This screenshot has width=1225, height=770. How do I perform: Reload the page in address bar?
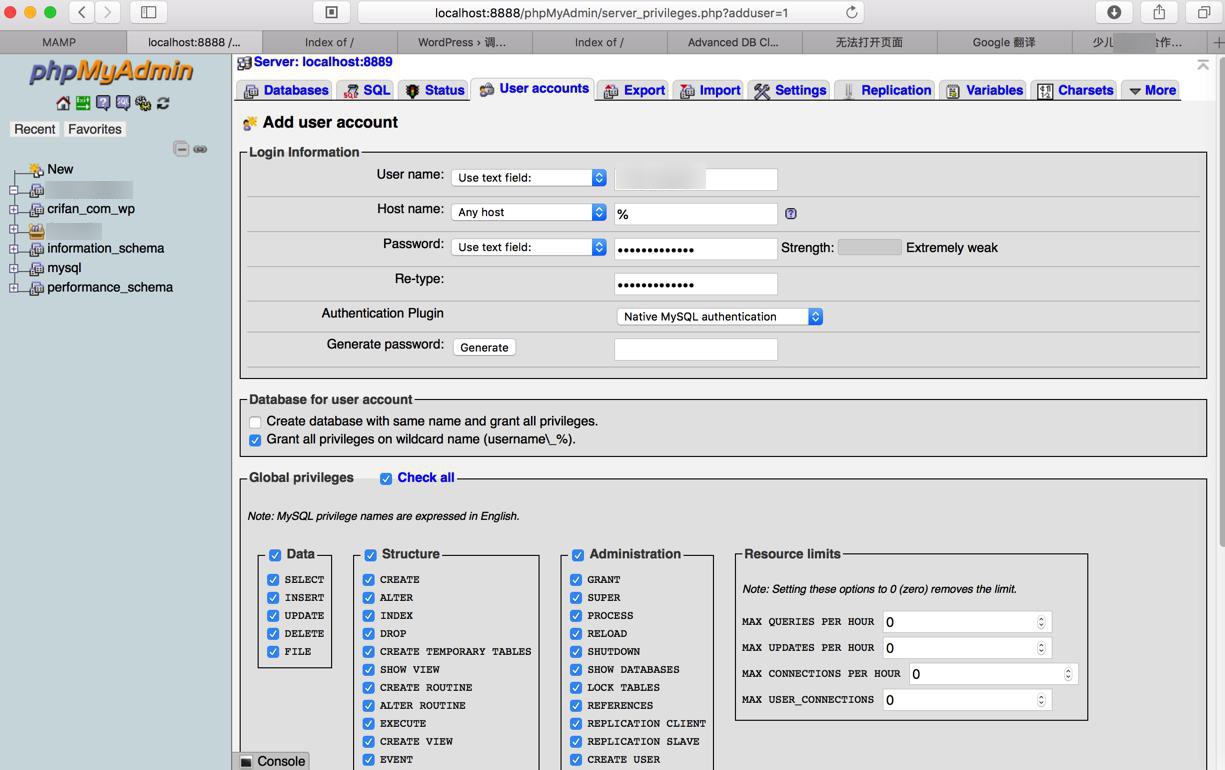852,12
